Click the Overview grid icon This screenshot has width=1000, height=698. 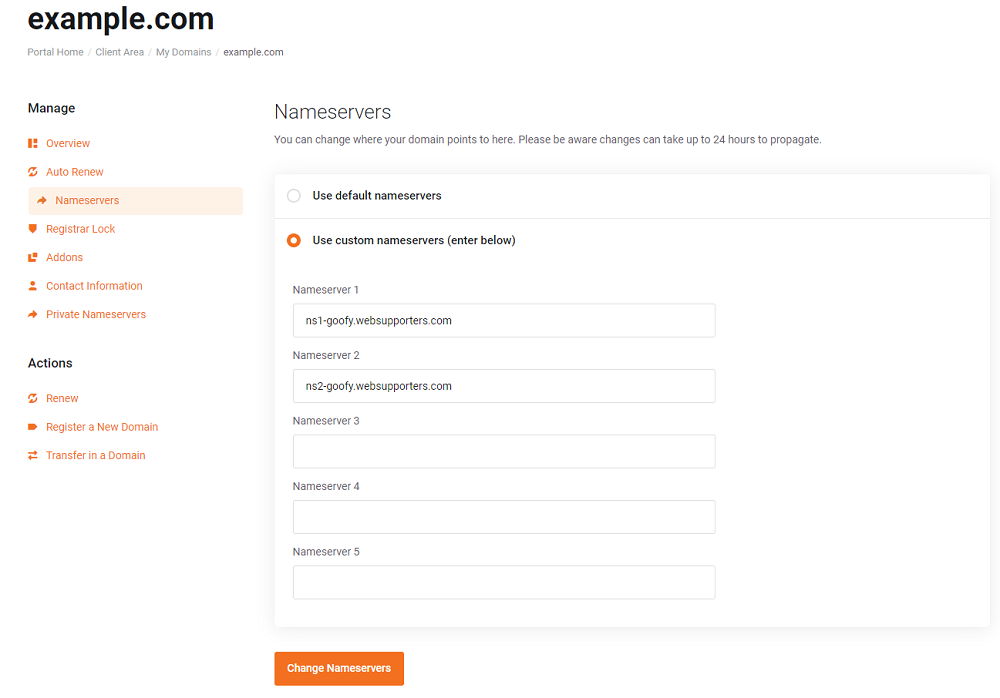[x=33, y=143]
